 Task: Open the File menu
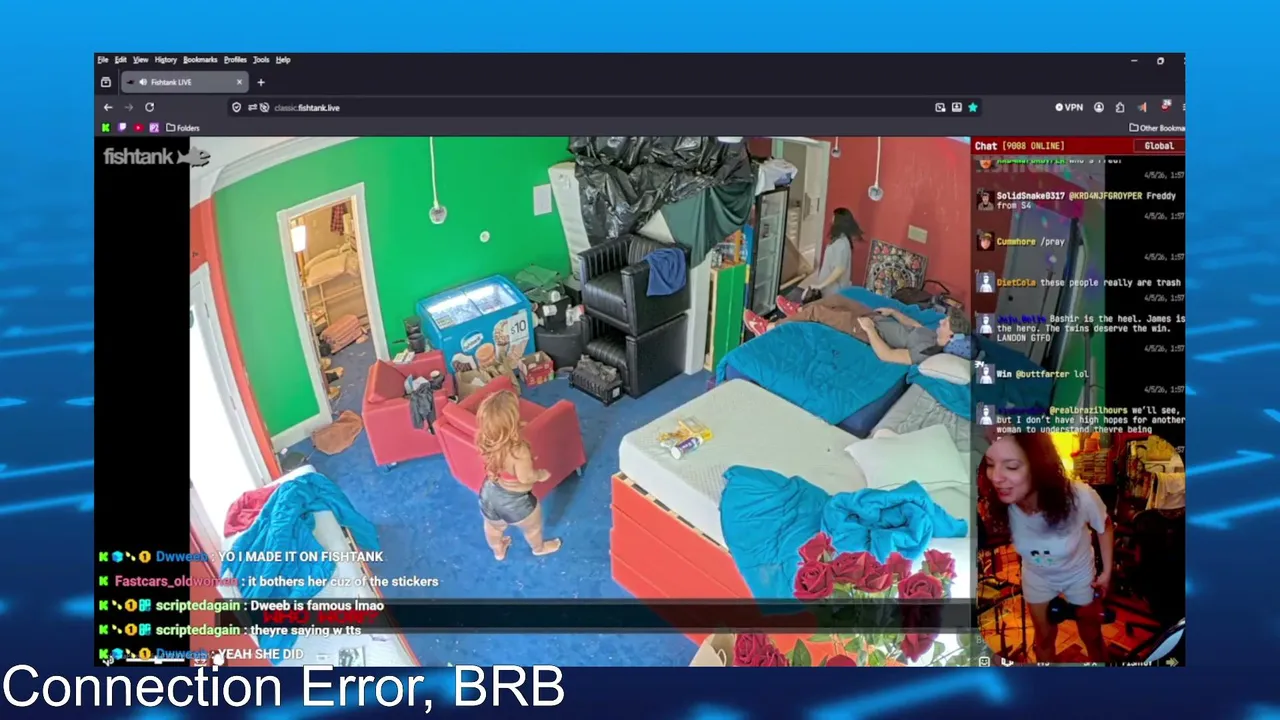point(103,60)
